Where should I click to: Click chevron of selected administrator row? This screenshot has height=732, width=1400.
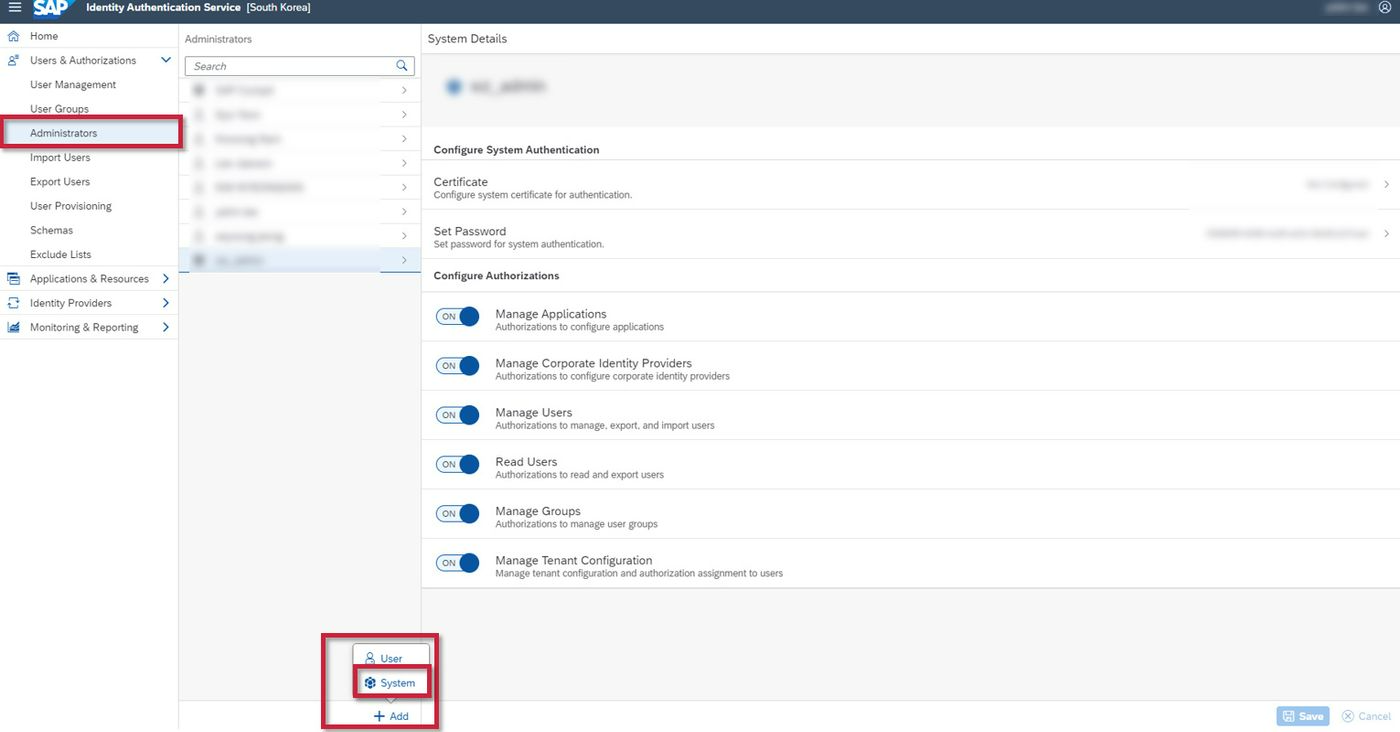(404, 260)
